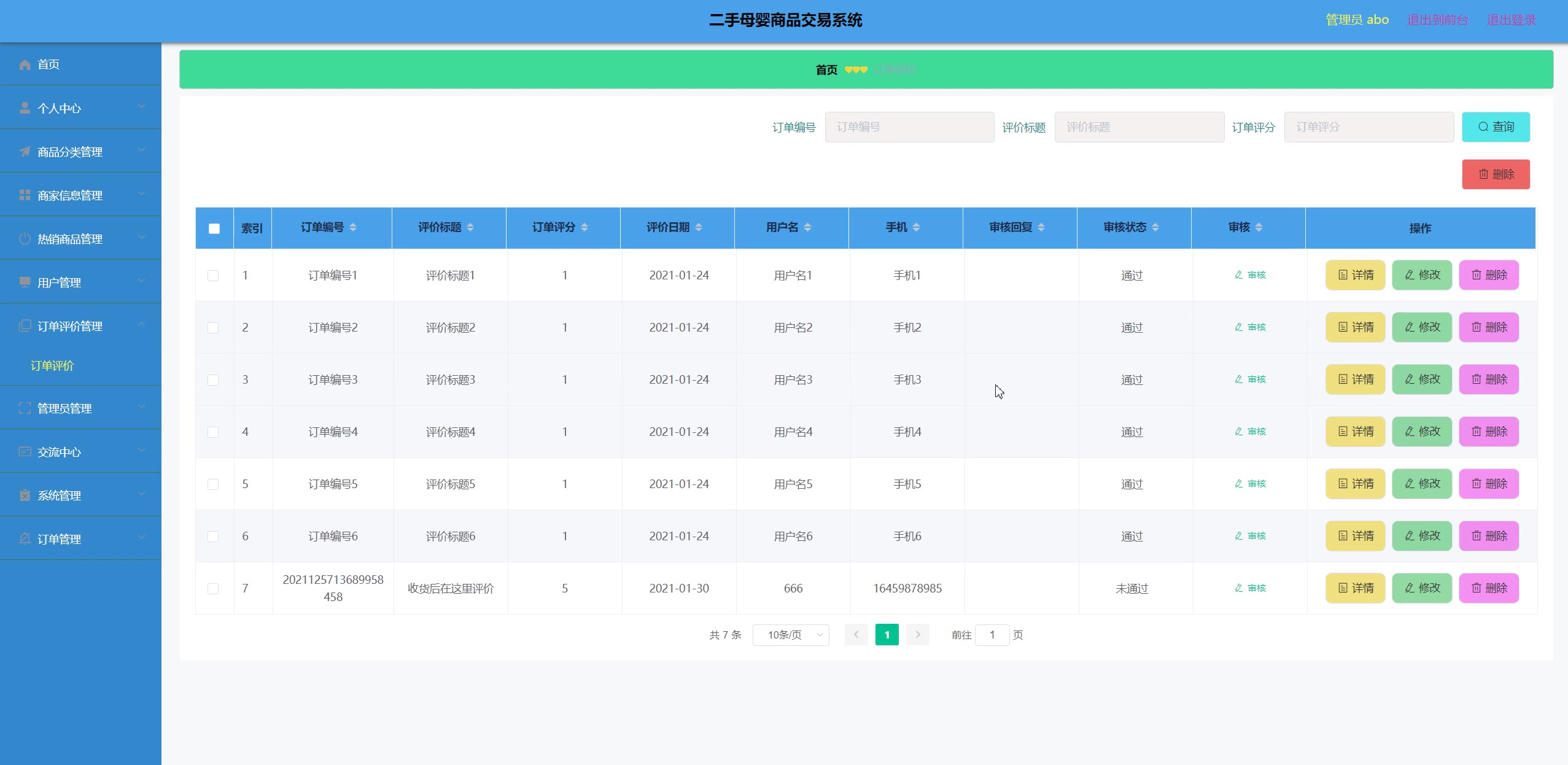1568x765 pixels.
Task: Sort by 审核状态 column arrows
Action: tap(1155, 228)
